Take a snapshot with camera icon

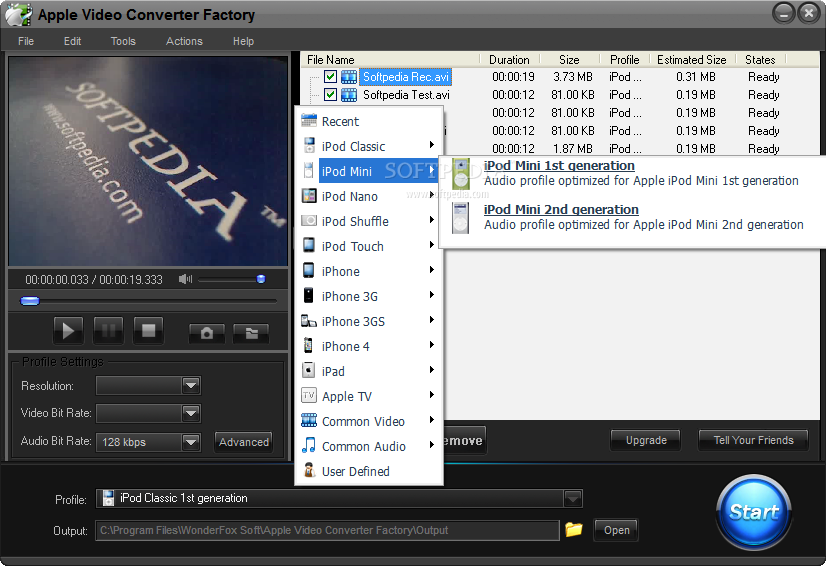207,333
